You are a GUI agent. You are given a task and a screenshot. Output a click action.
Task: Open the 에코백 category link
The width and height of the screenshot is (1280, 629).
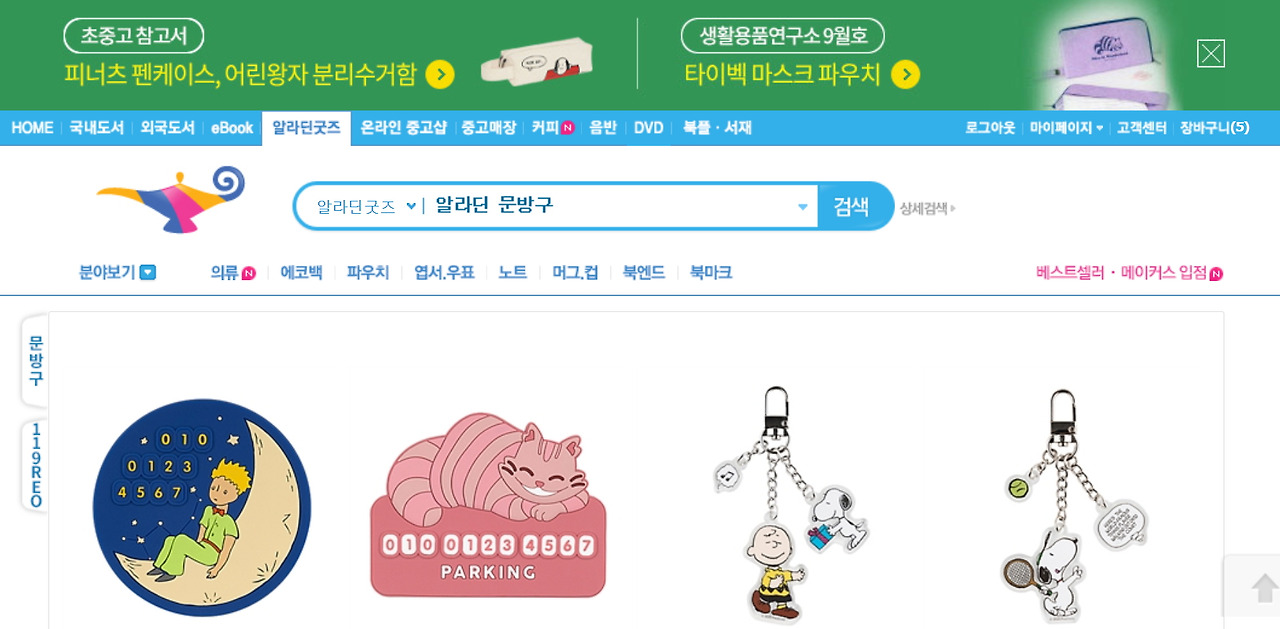pos(301,272)
